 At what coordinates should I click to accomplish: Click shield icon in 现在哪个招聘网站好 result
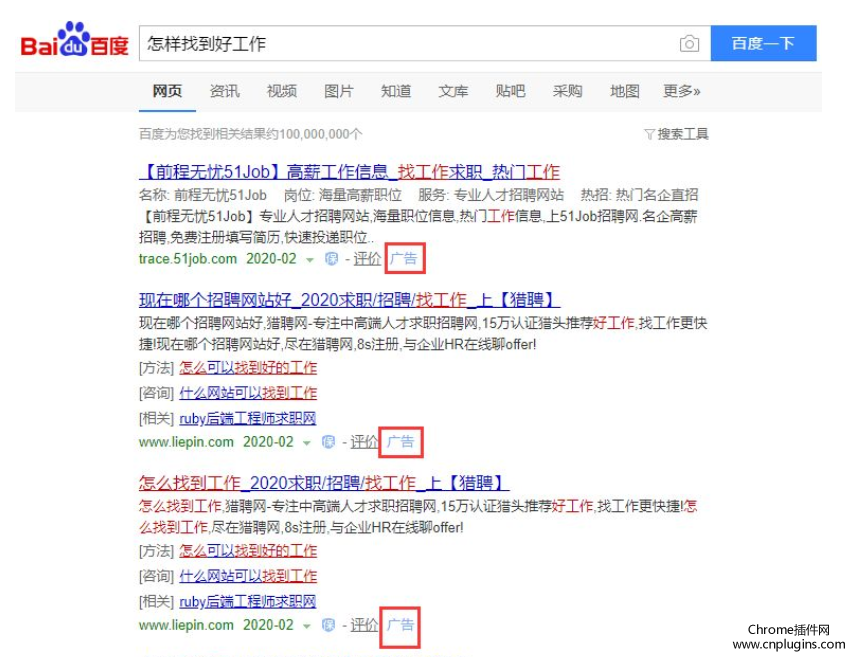[x=328, y=442]
